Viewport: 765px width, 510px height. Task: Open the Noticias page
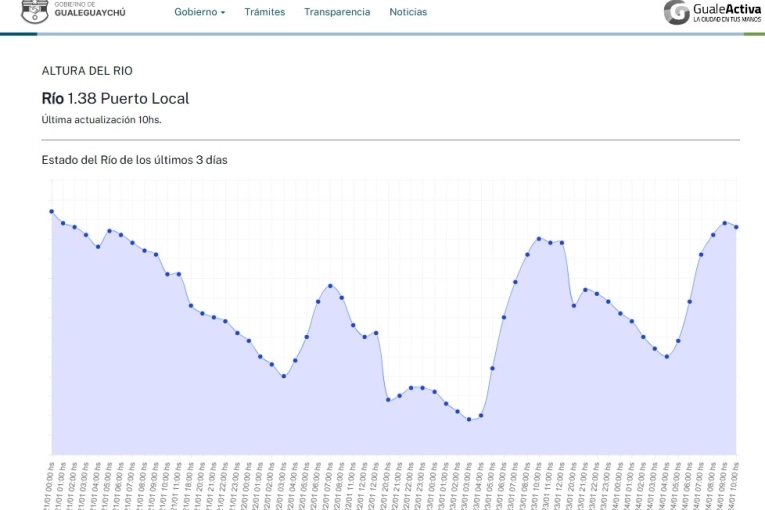pos(408,12)
